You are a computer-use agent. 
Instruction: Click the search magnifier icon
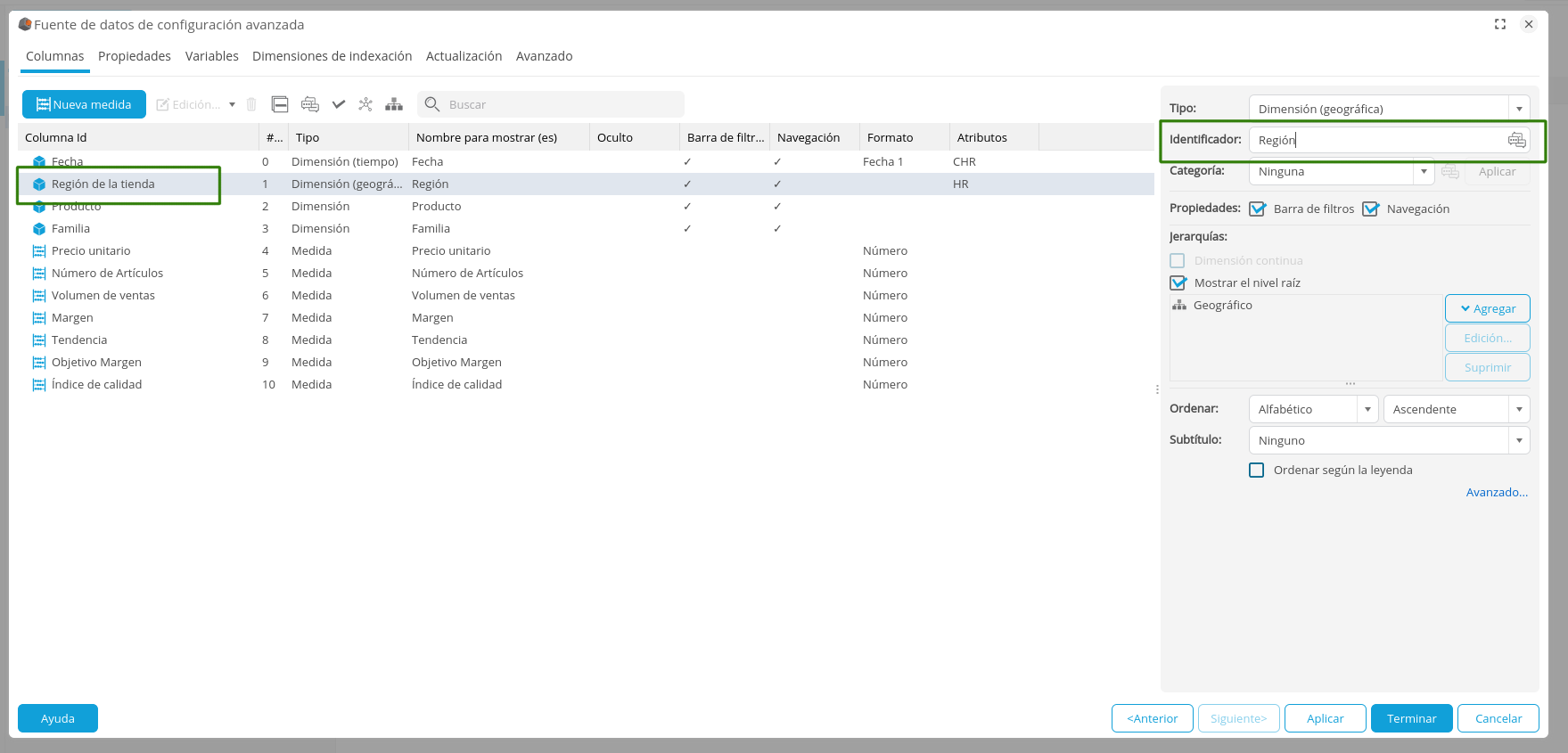(x=432, y=104)
